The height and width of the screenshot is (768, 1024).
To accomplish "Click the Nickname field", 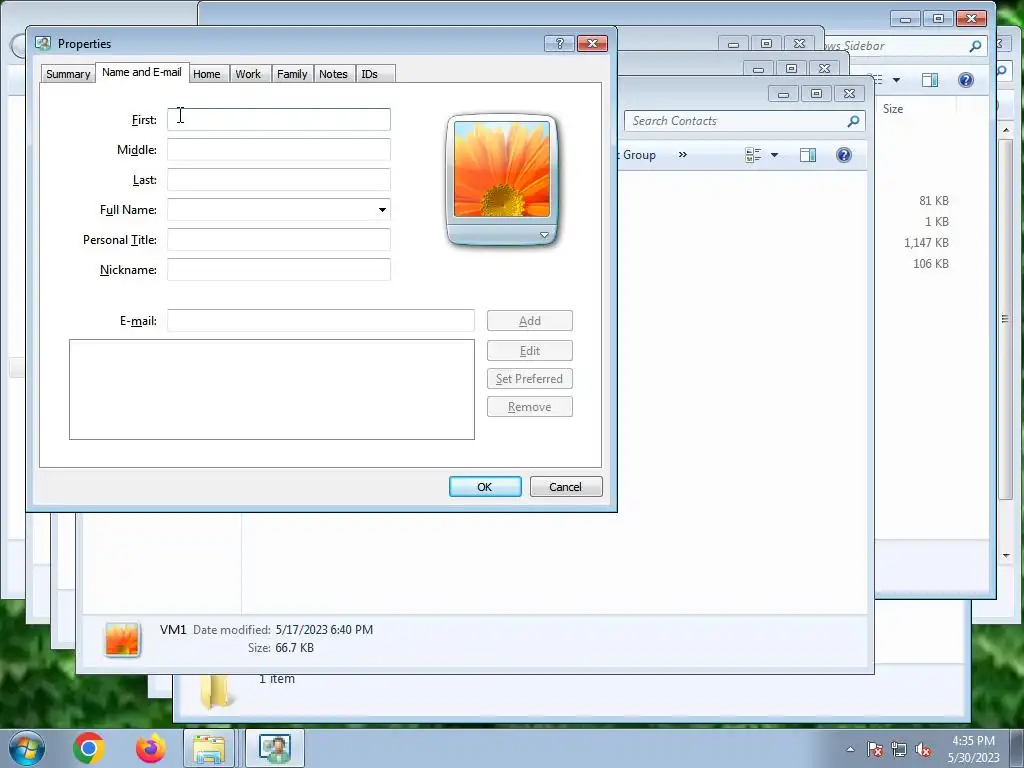I will point(279,270).
